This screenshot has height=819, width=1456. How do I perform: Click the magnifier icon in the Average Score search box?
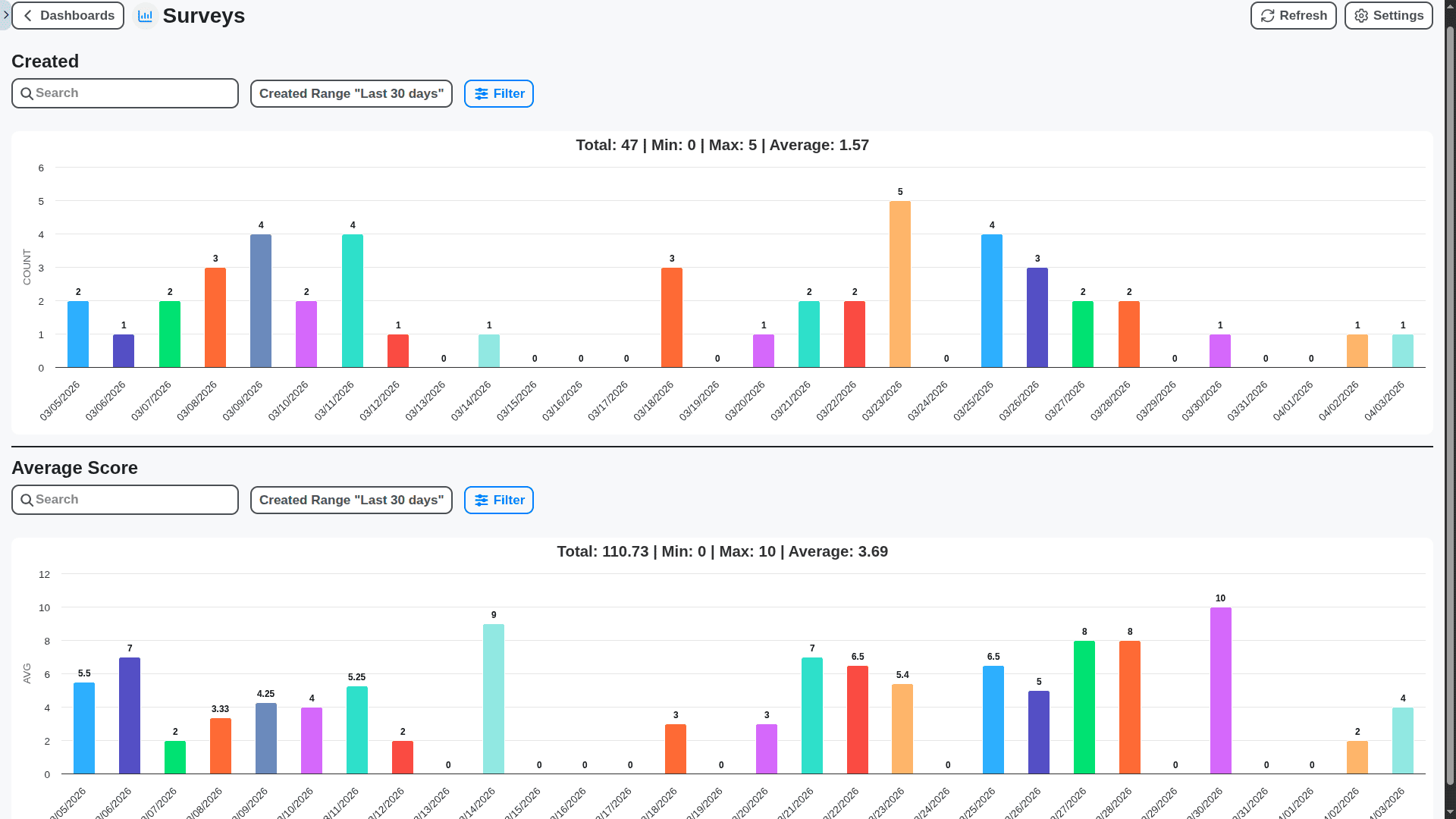(x=27, y=500)
